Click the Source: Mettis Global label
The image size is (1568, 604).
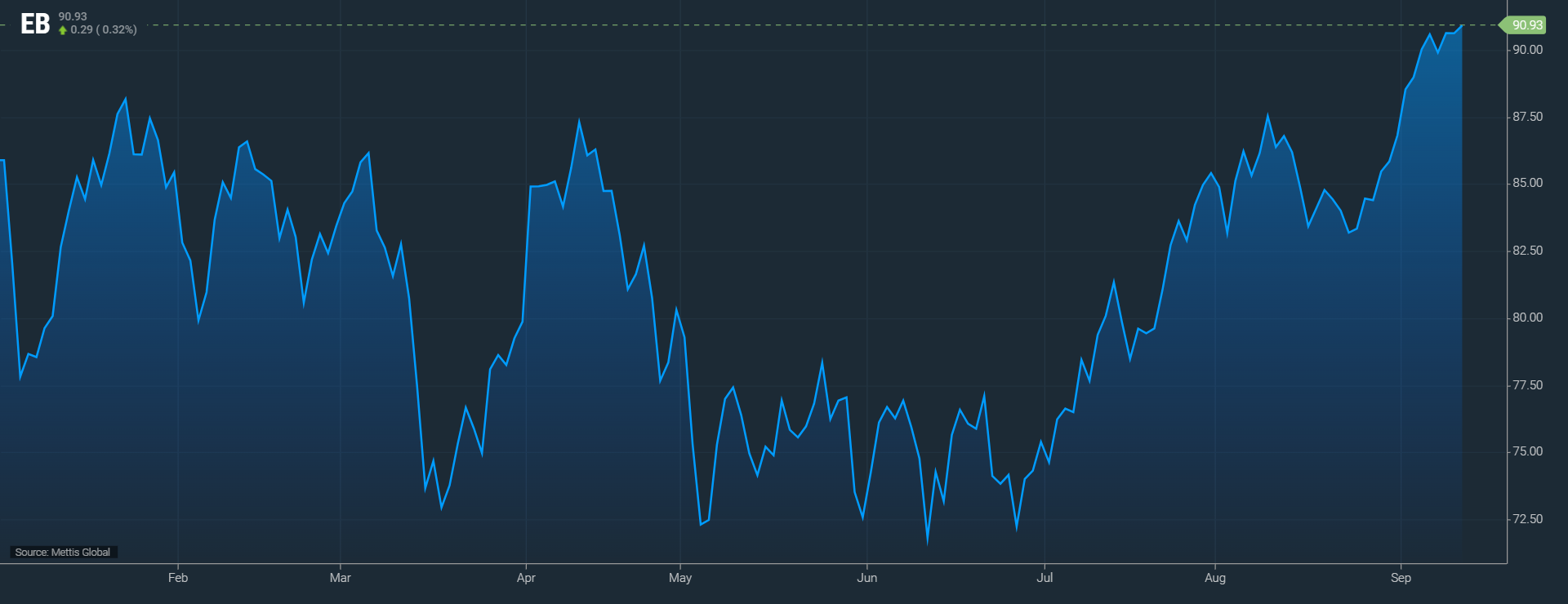point(63,553)
